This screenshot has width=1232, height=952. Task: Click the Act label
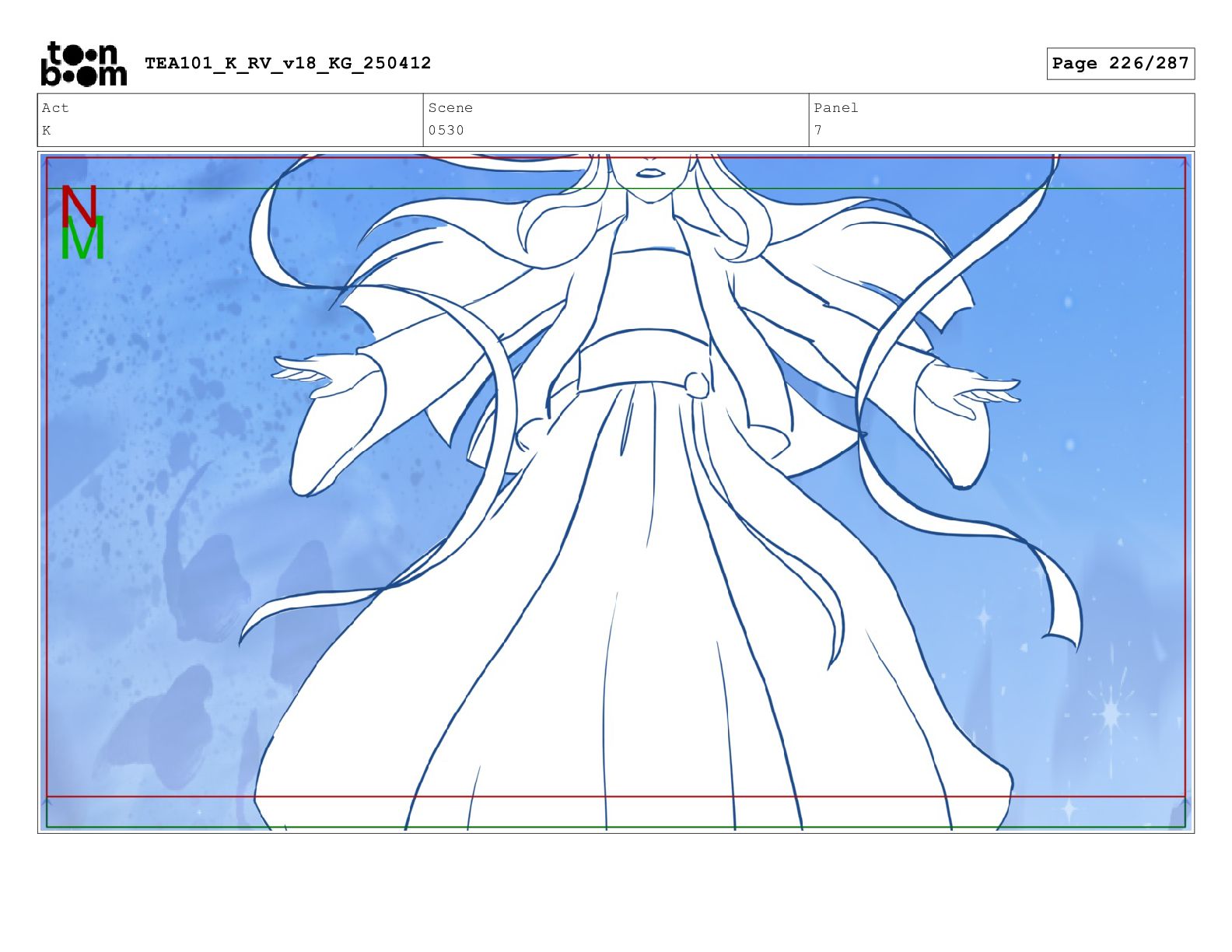coord(55,108)
